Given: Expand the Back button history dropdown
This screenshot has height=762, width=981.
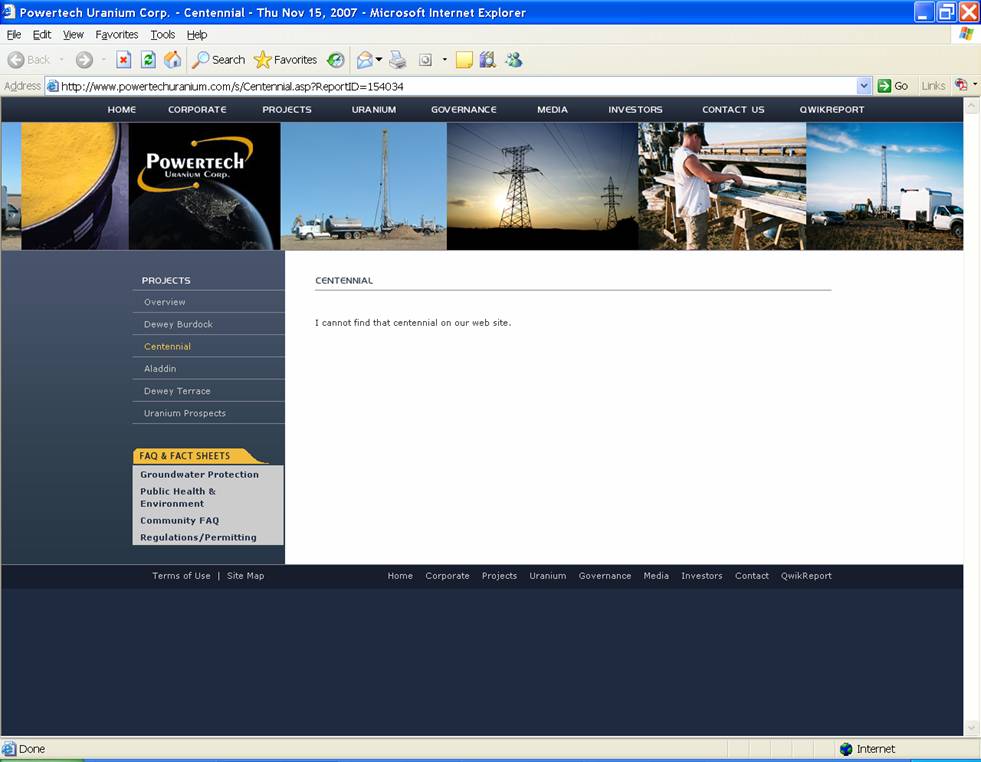Looking at the screenshot, I should (x=61, y=60).
